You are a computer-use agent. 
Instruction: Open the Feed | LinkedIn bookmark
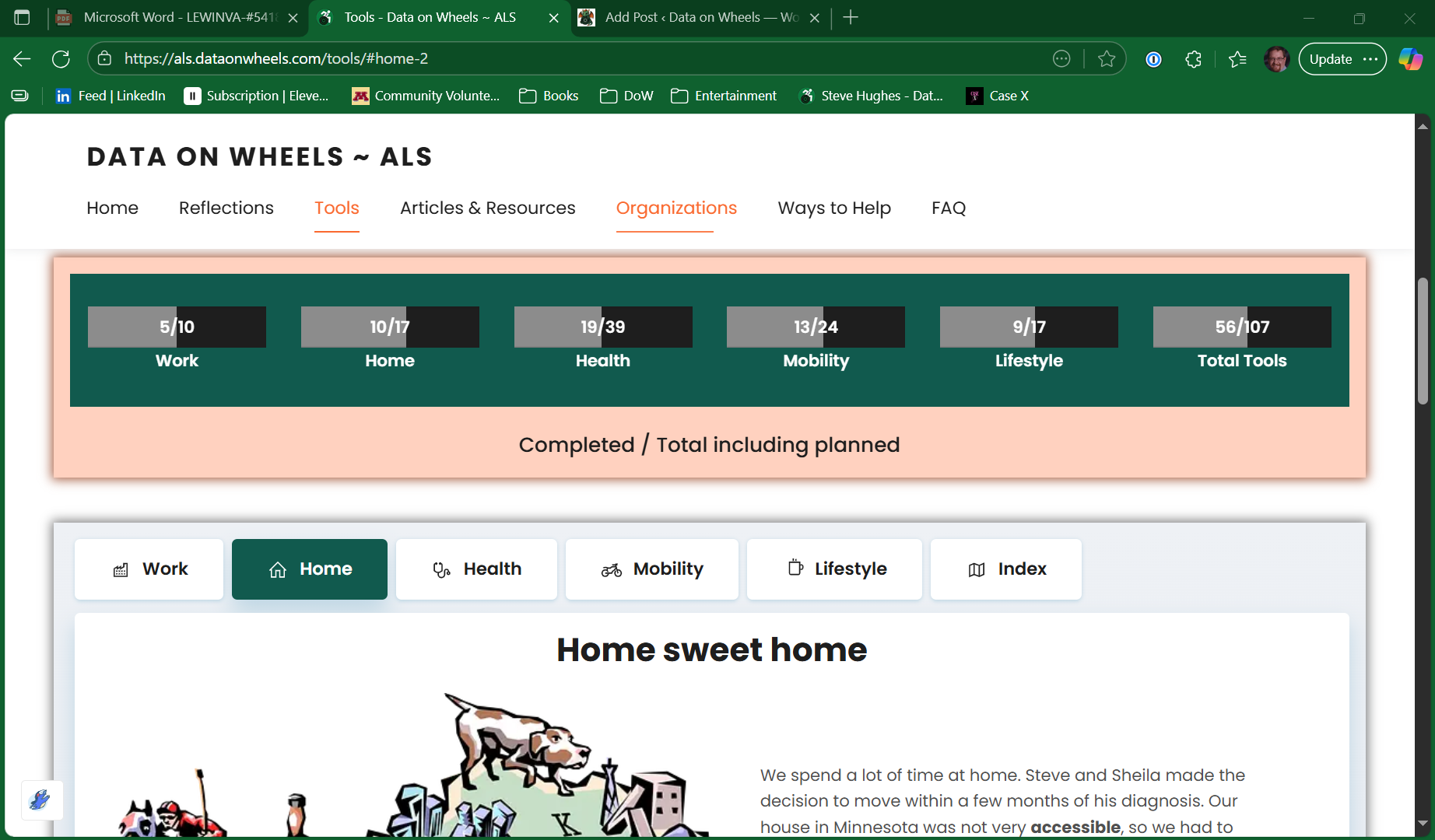(111, 96)
